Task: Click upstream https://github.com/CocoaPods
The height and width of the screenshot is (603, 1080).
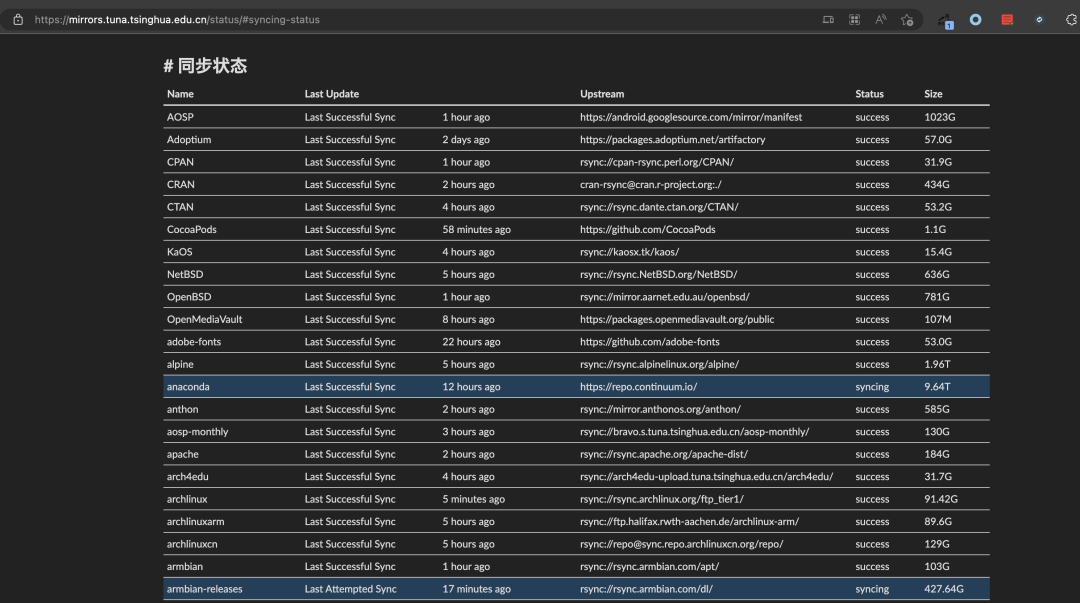Action: (x=647, y=229)
